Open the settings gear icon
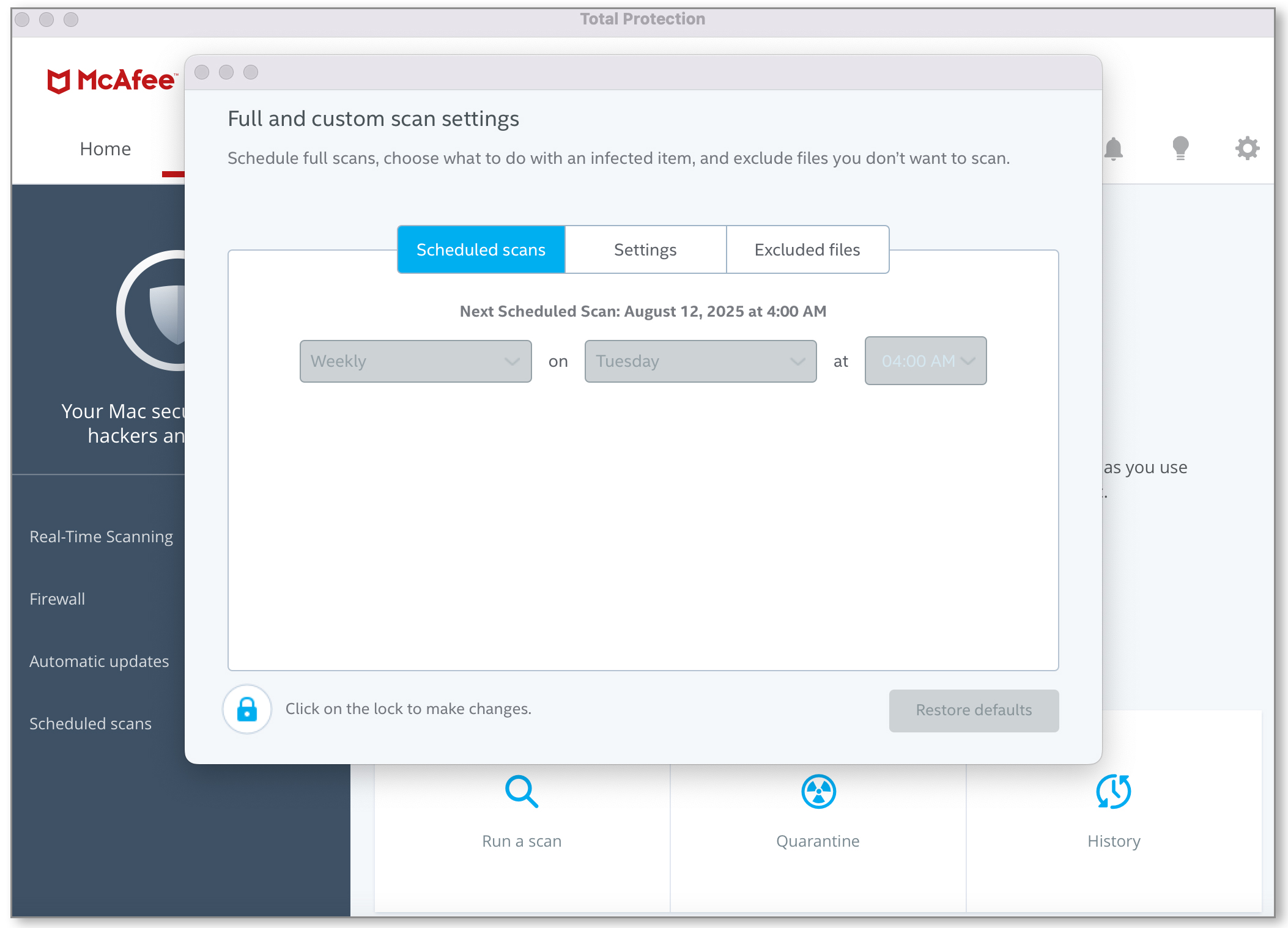This screenshot has width=1288, height=928. tap(1247, 149)
